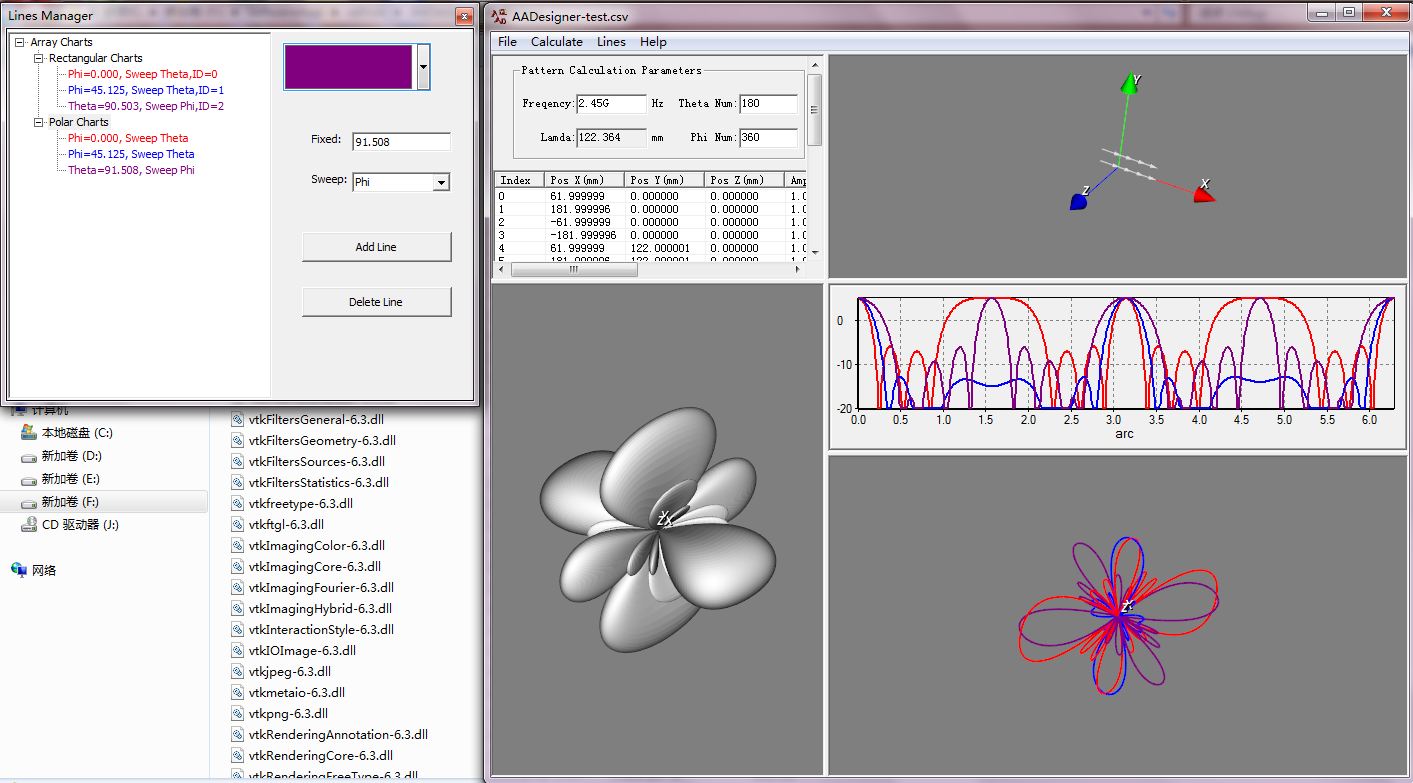
Task: Focus the Fixed value input field
Action: click(401, 142)
